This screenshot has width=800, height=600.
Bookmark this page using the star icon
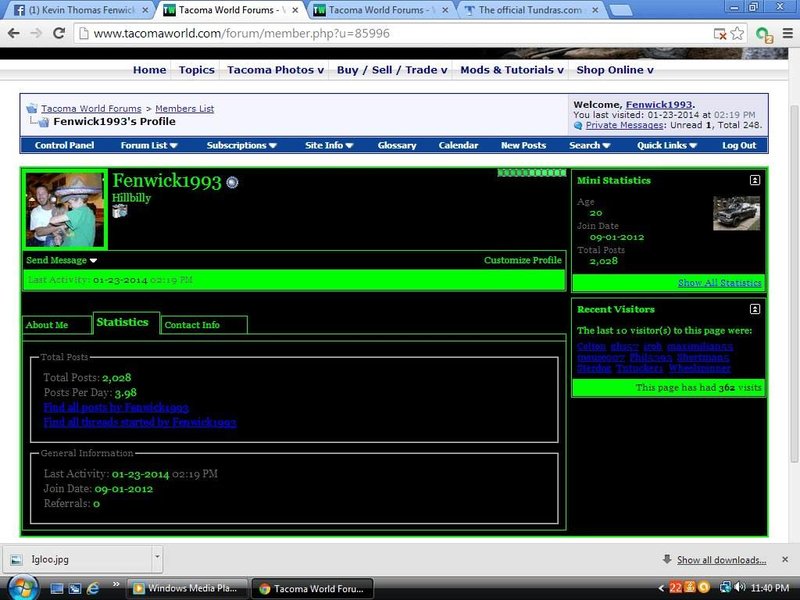[x=737, y=34]
